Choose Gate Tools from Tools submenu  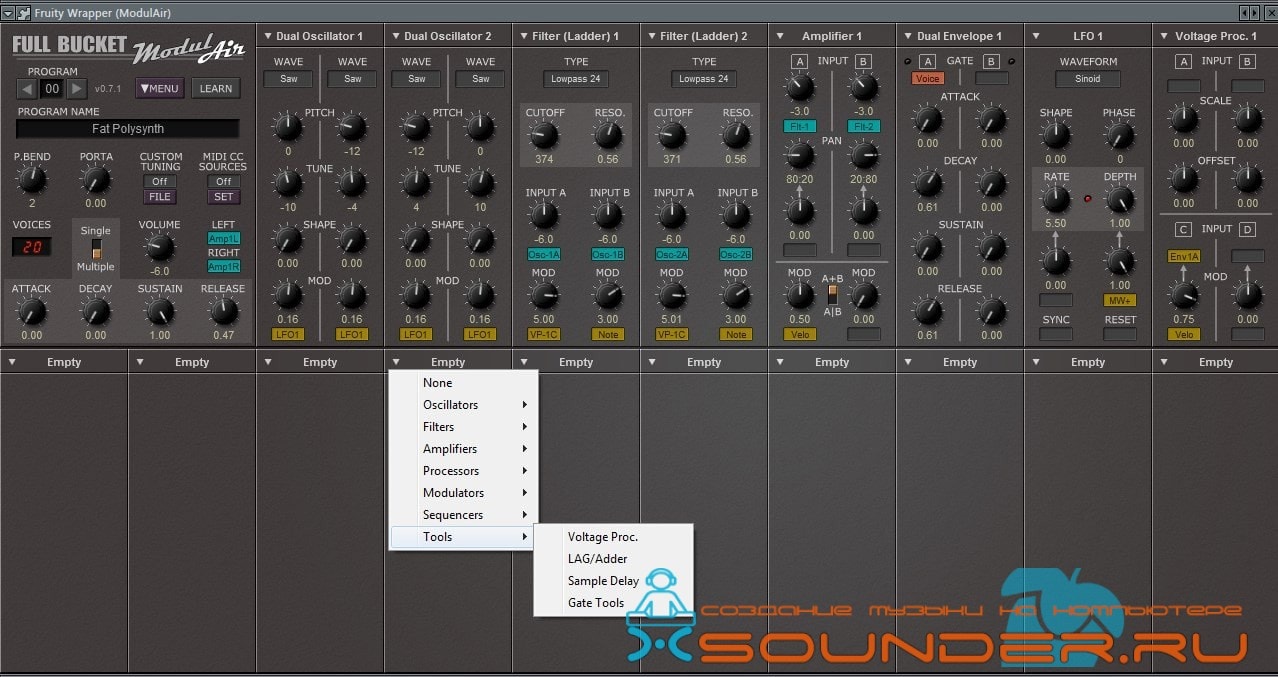point(613,603)
